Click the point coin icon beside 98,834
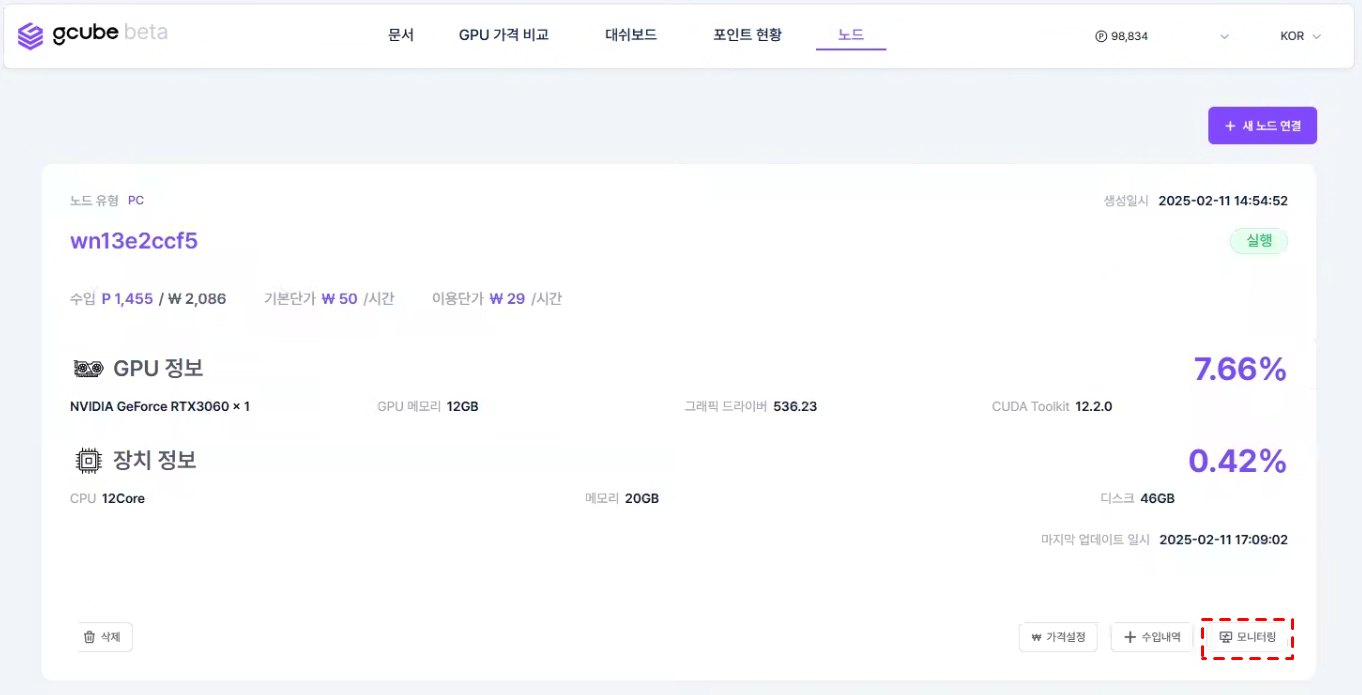 (1101, 36)
